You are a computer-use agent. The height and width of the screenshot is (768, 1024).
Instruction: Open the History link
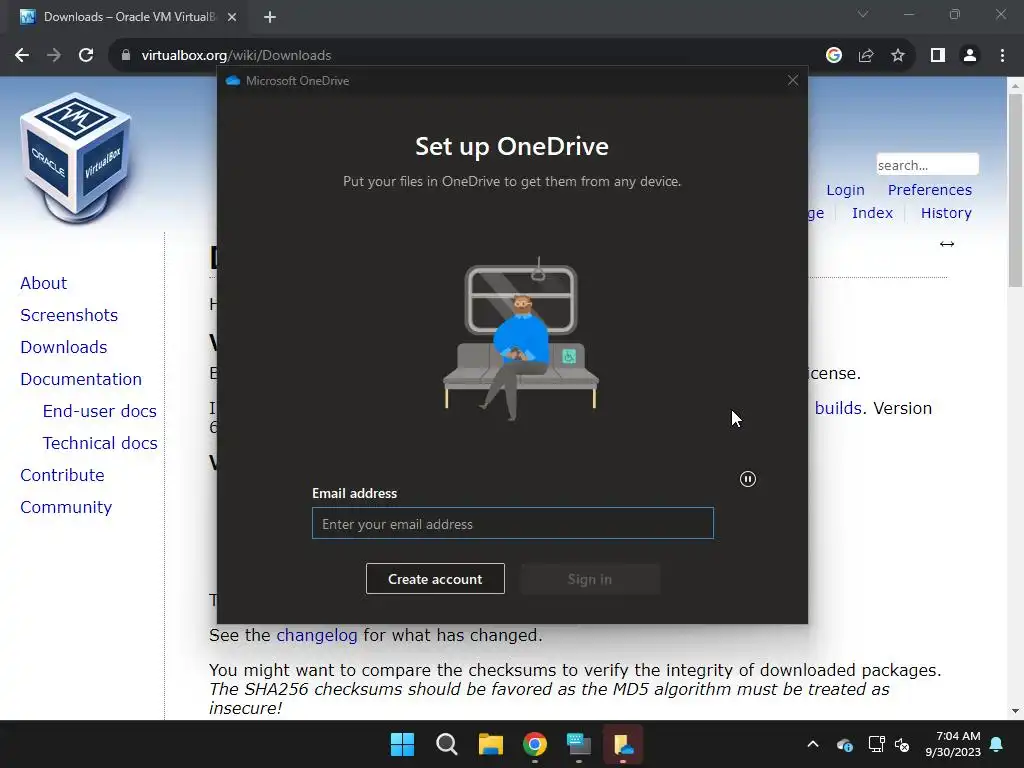[946, 213]
